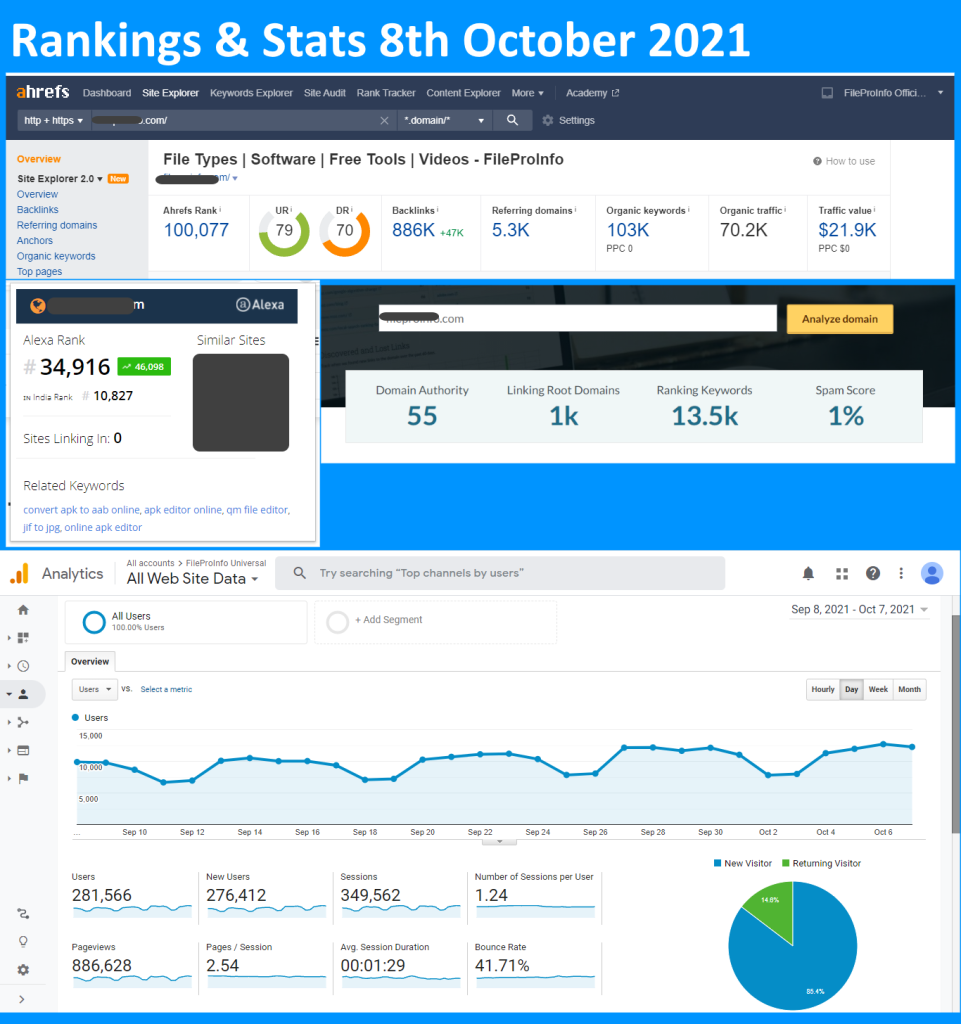Open Audience person icon in sidebar
961x1024 pixels.
[23, 694]
